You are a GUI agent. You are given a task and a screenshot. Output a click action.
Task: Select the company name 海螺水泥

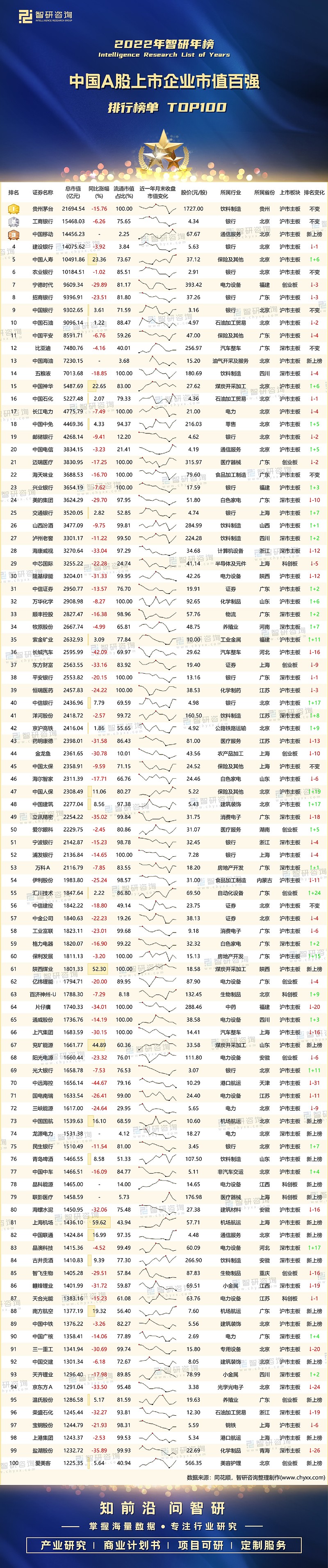click(43, 1210)
